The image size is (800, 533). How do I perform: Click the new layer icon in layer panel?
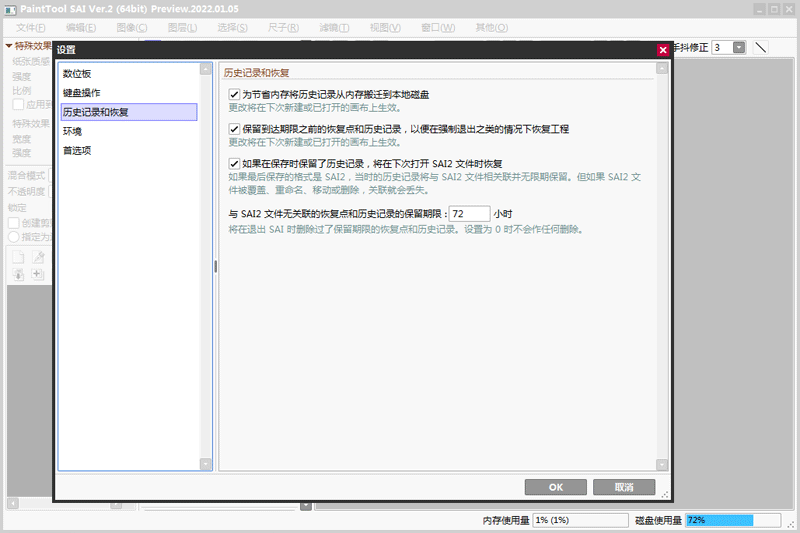(19, 258)
